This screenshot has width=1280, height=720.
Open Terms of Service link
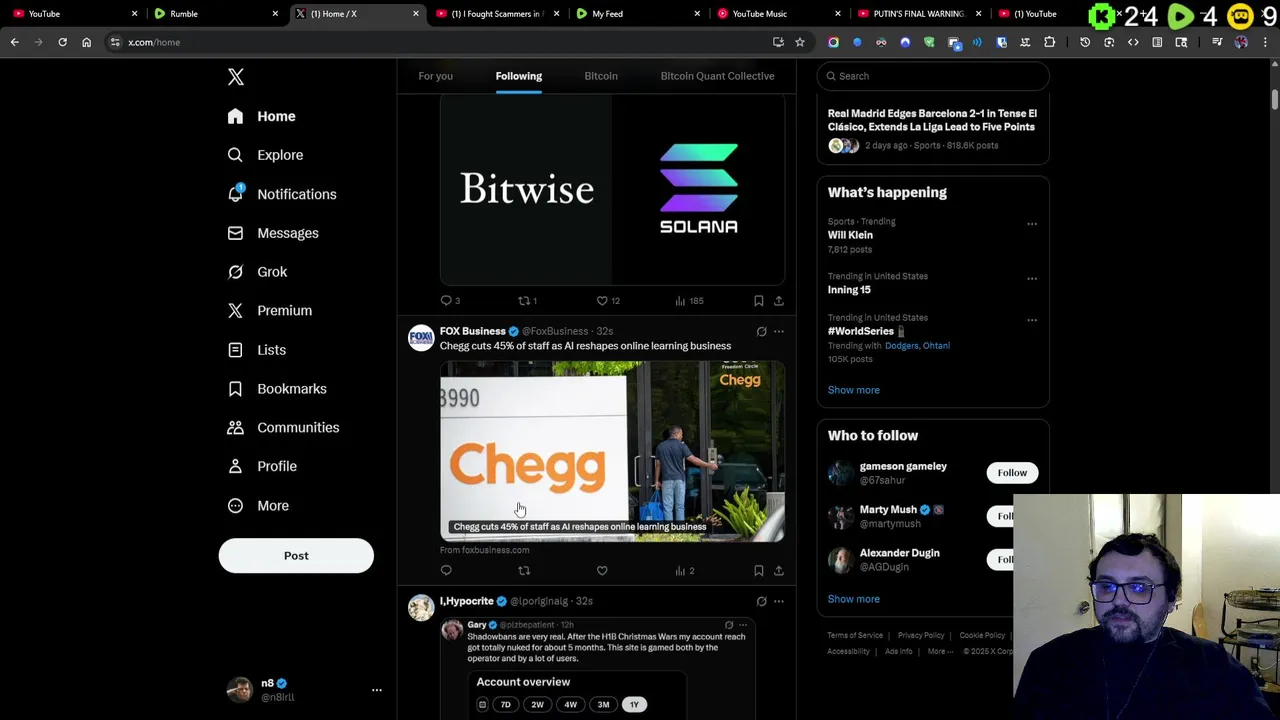point(855,635)
